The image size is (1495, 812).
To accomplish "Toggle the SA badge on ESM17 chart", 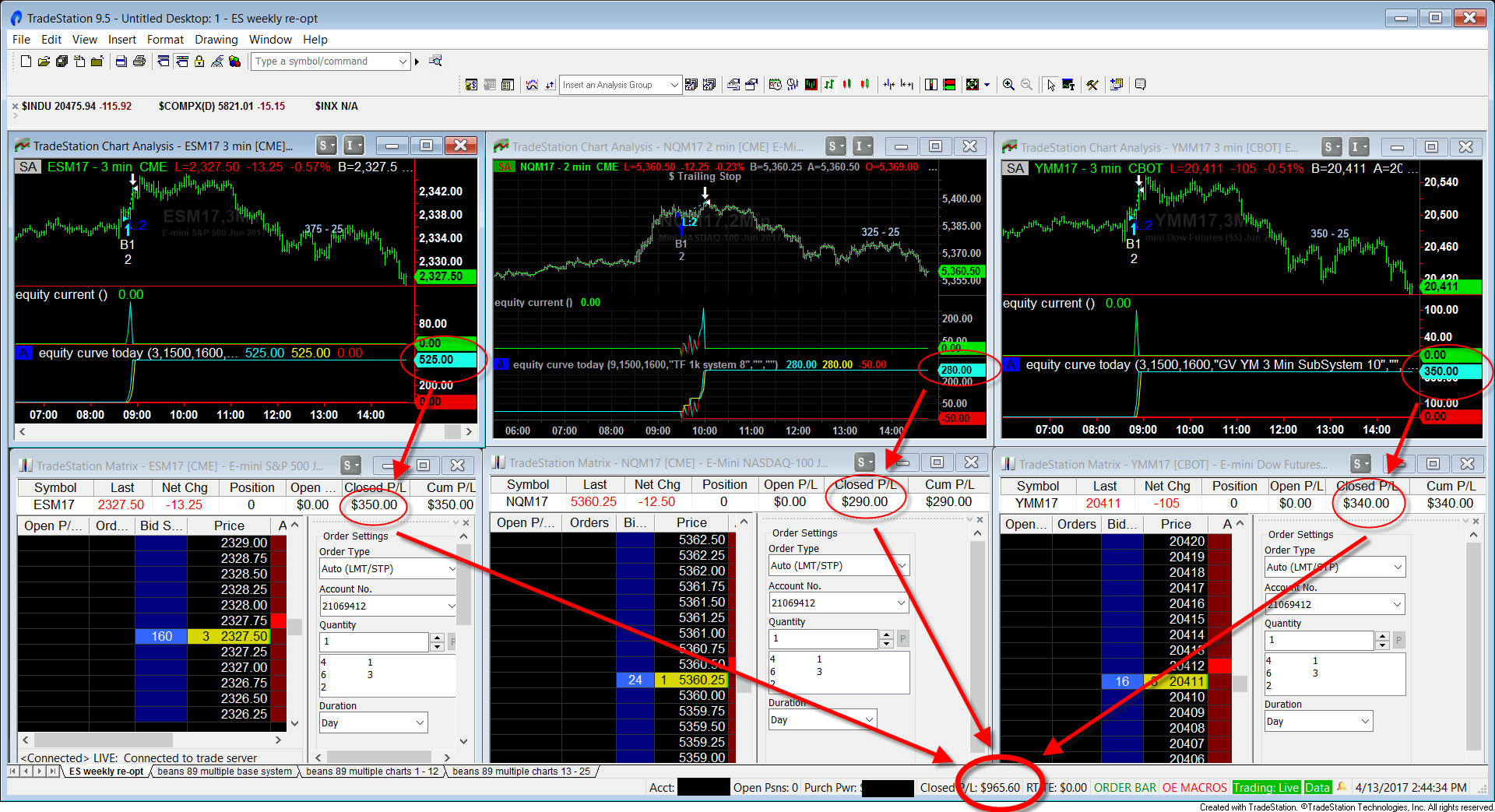I will (28, 167).
